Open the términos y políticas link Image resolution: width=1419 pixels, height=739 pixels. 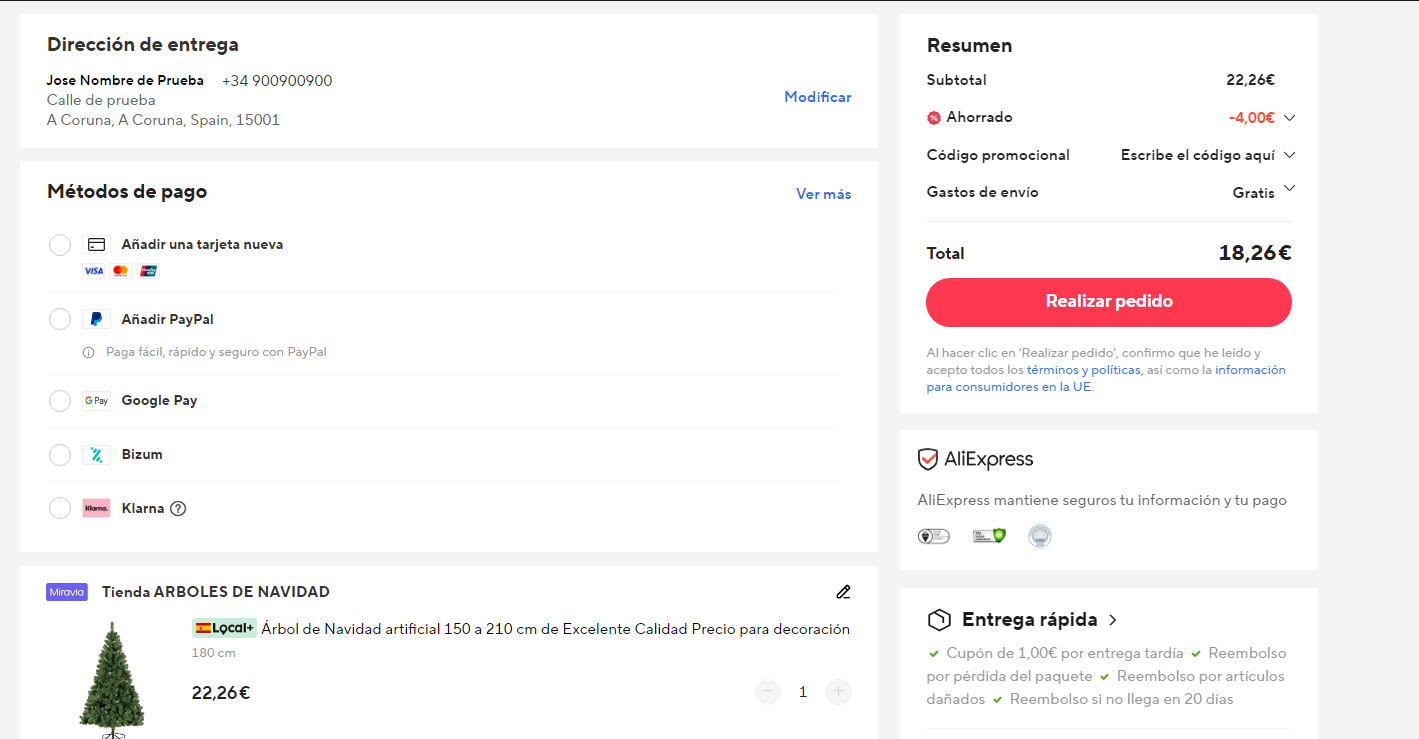pyautogui.click(x=1083, y=370)
